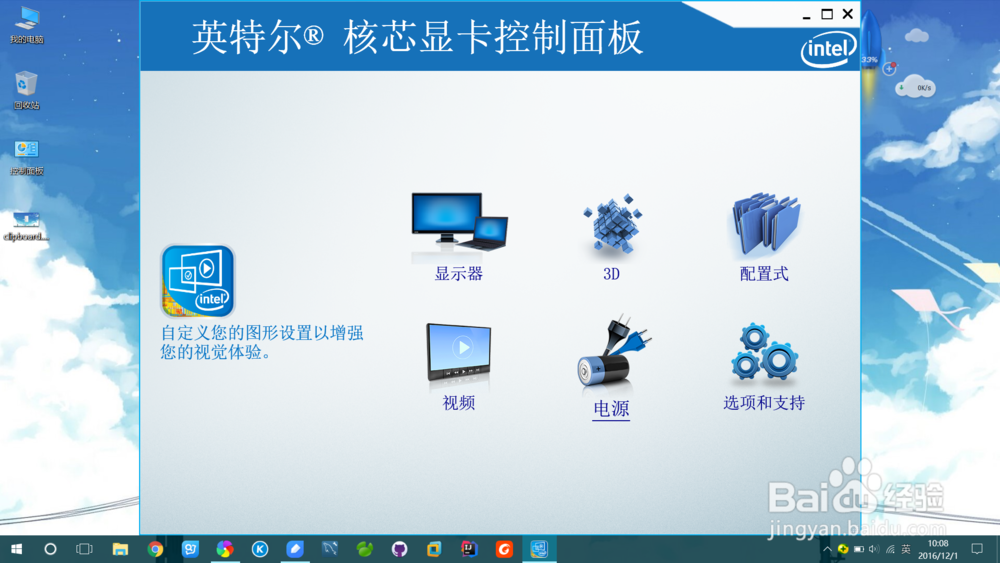This screenshot has height=563, width=1000.
Task: Switch input language via 英 indicator
Action: (906, 549)
